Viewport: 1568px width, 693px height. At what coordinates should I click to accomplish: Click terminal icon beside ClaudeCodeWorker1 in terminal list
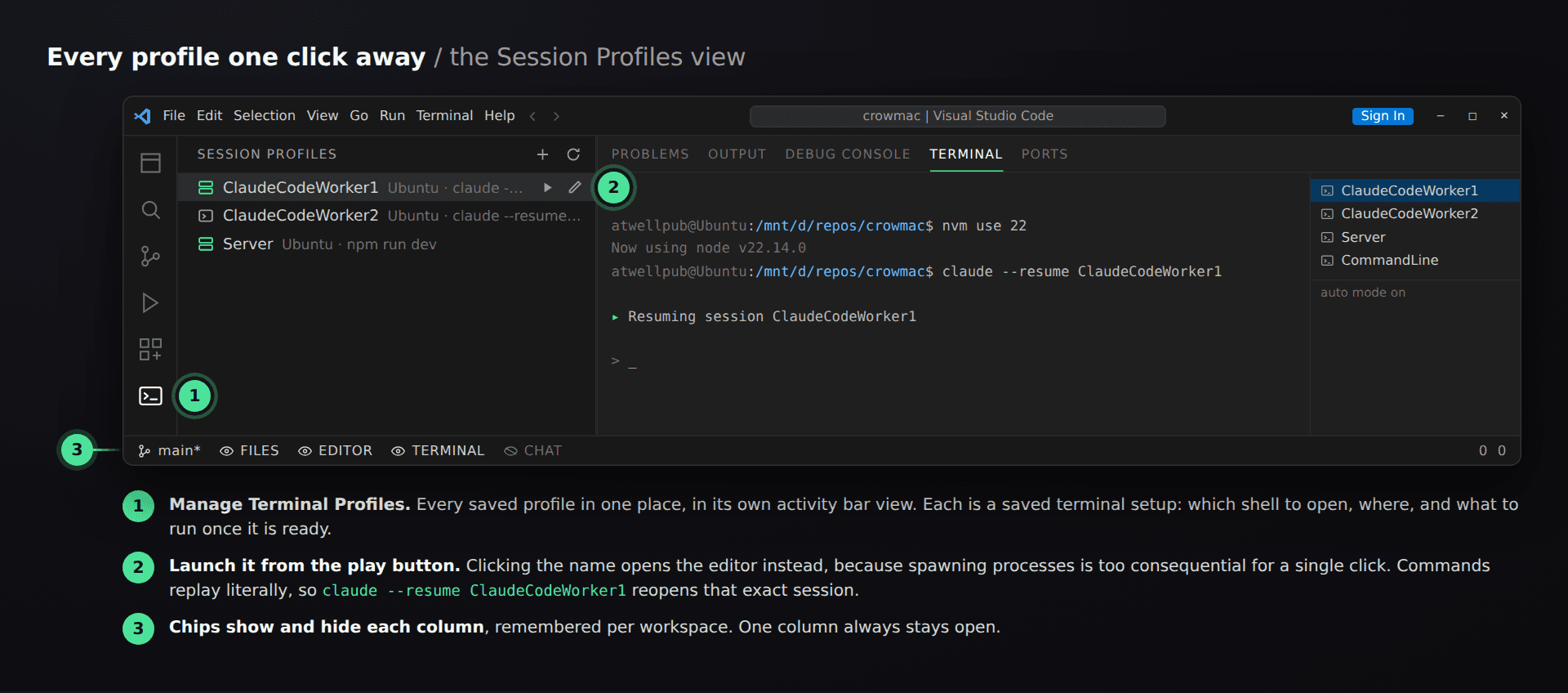click(x=1328, y=190)
